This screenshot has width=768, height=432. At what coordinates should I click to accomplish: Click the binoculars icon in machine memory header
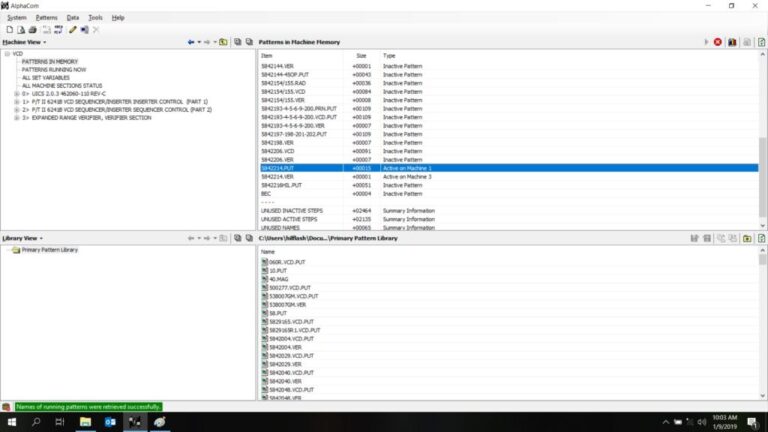tap(732, 42)
